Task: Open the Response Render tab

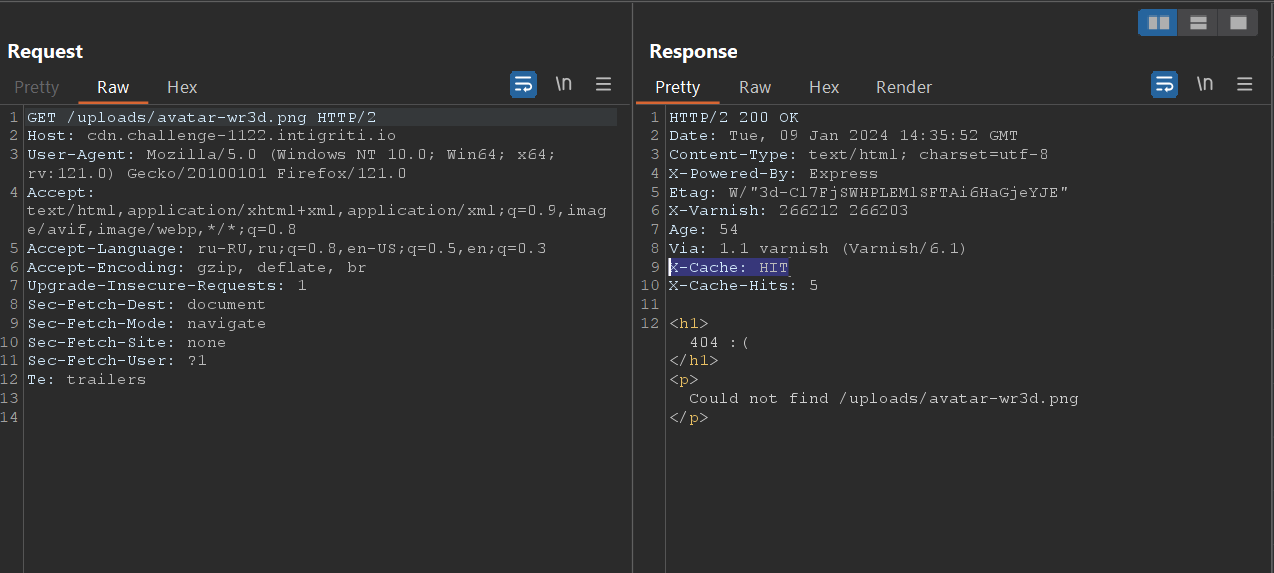Action: click(x=904, y=87)
